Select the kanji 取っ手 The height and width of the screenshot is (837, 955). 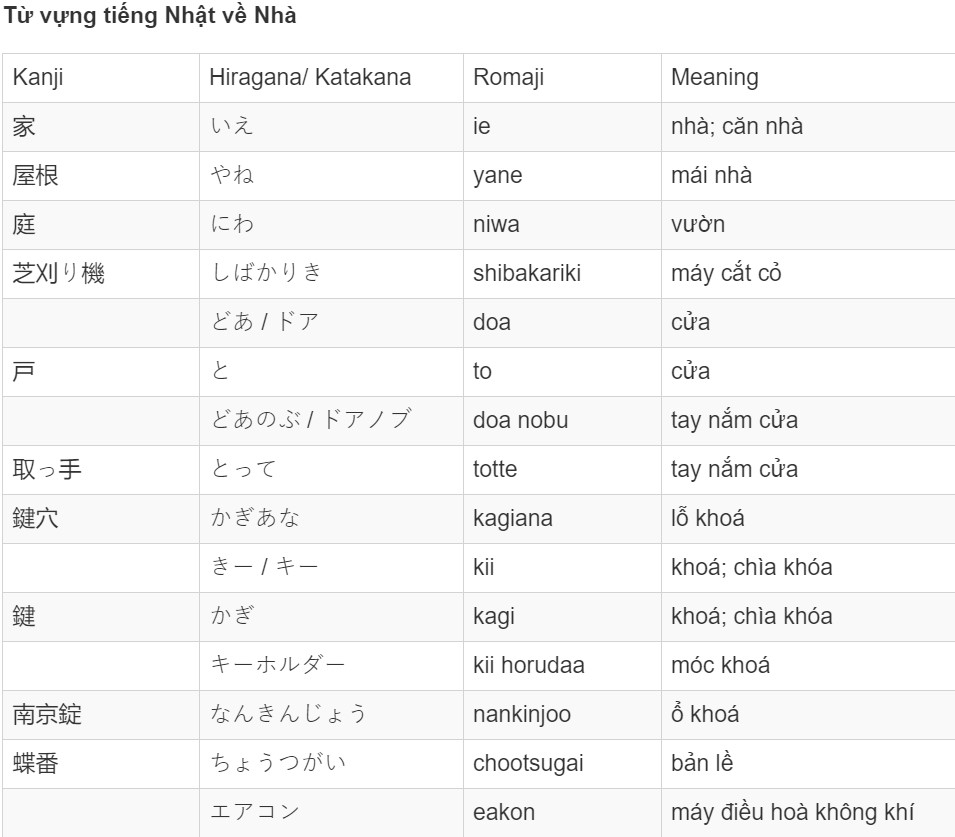pos(47,470)
